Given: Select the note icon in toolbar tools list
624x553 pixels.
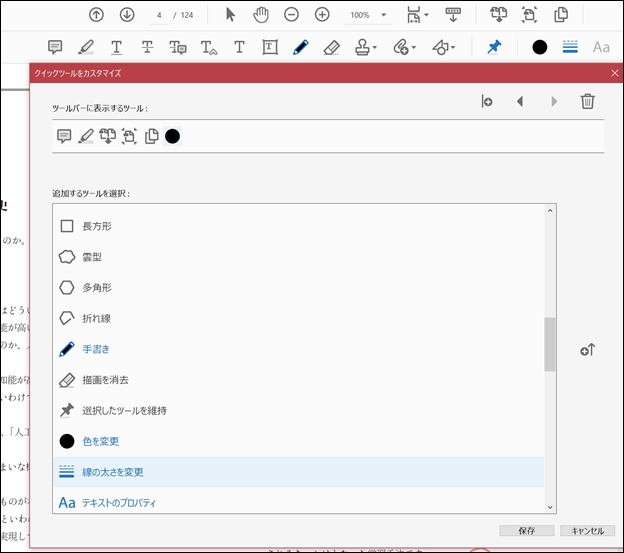Looking at the screenshot, I should click(64, 136).
